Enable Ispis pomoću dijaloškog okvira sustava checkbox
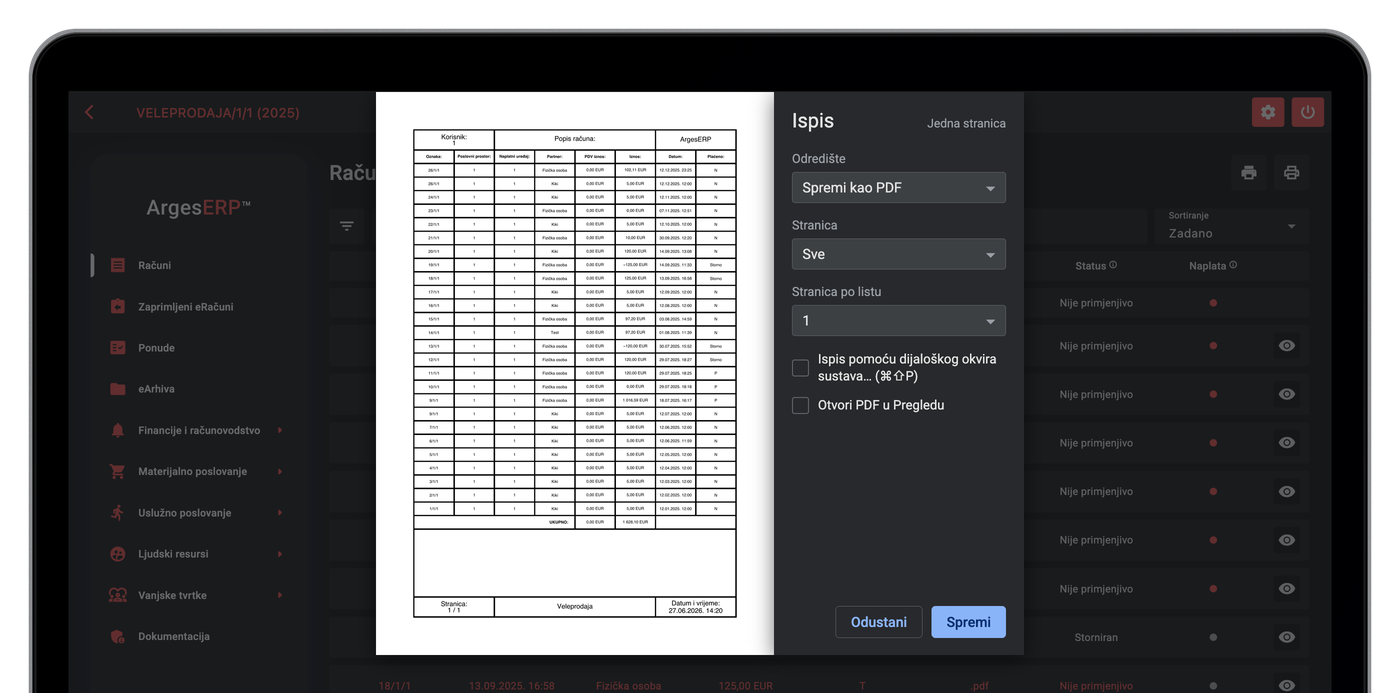 800,368
